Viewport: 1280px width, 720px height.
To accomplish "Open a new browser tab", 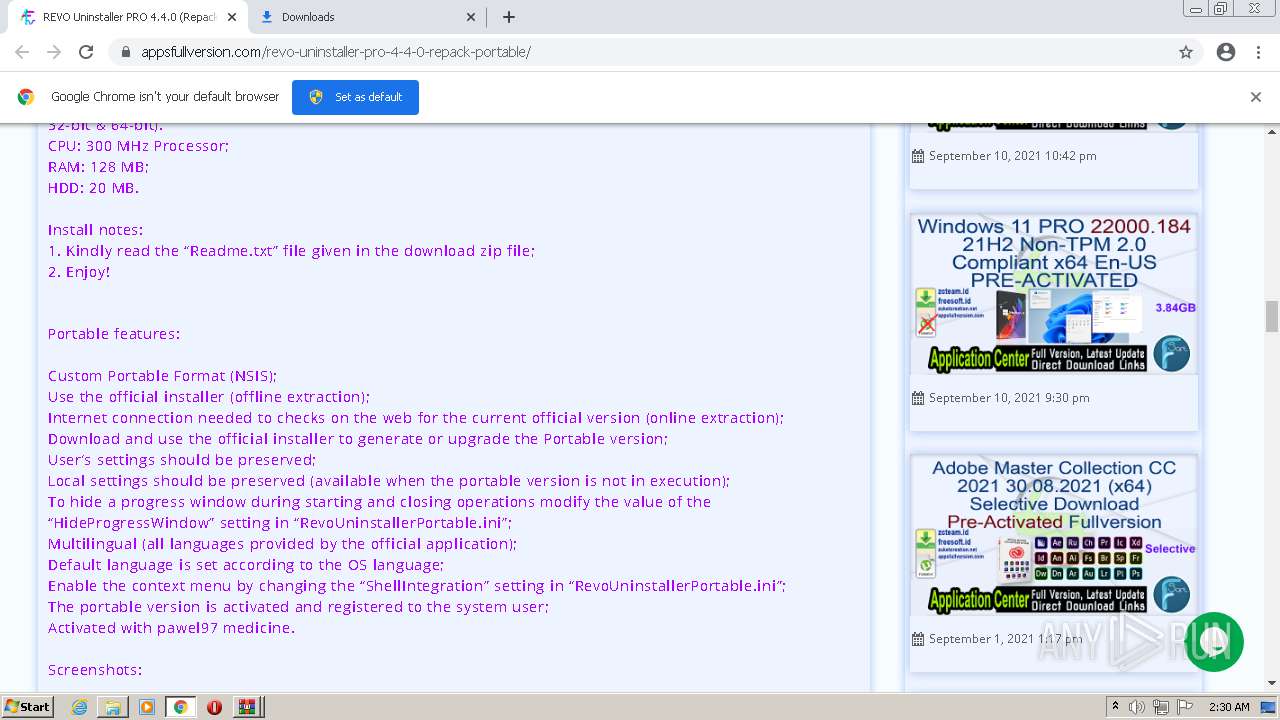I will (509, 17).
